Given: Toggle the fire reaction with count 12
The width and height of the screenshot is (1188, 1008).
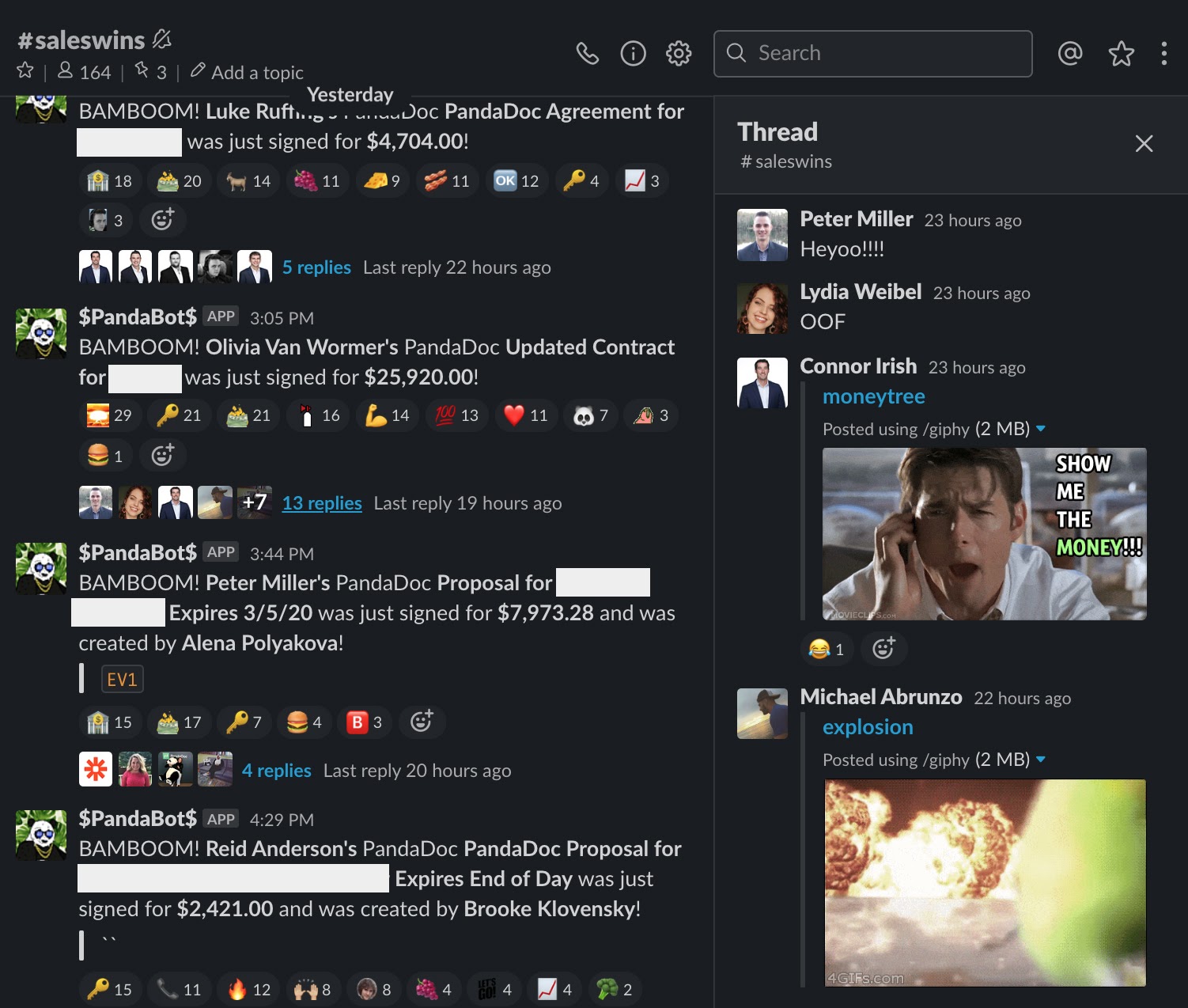Looking at the screenshot, I should coord(248,989).
